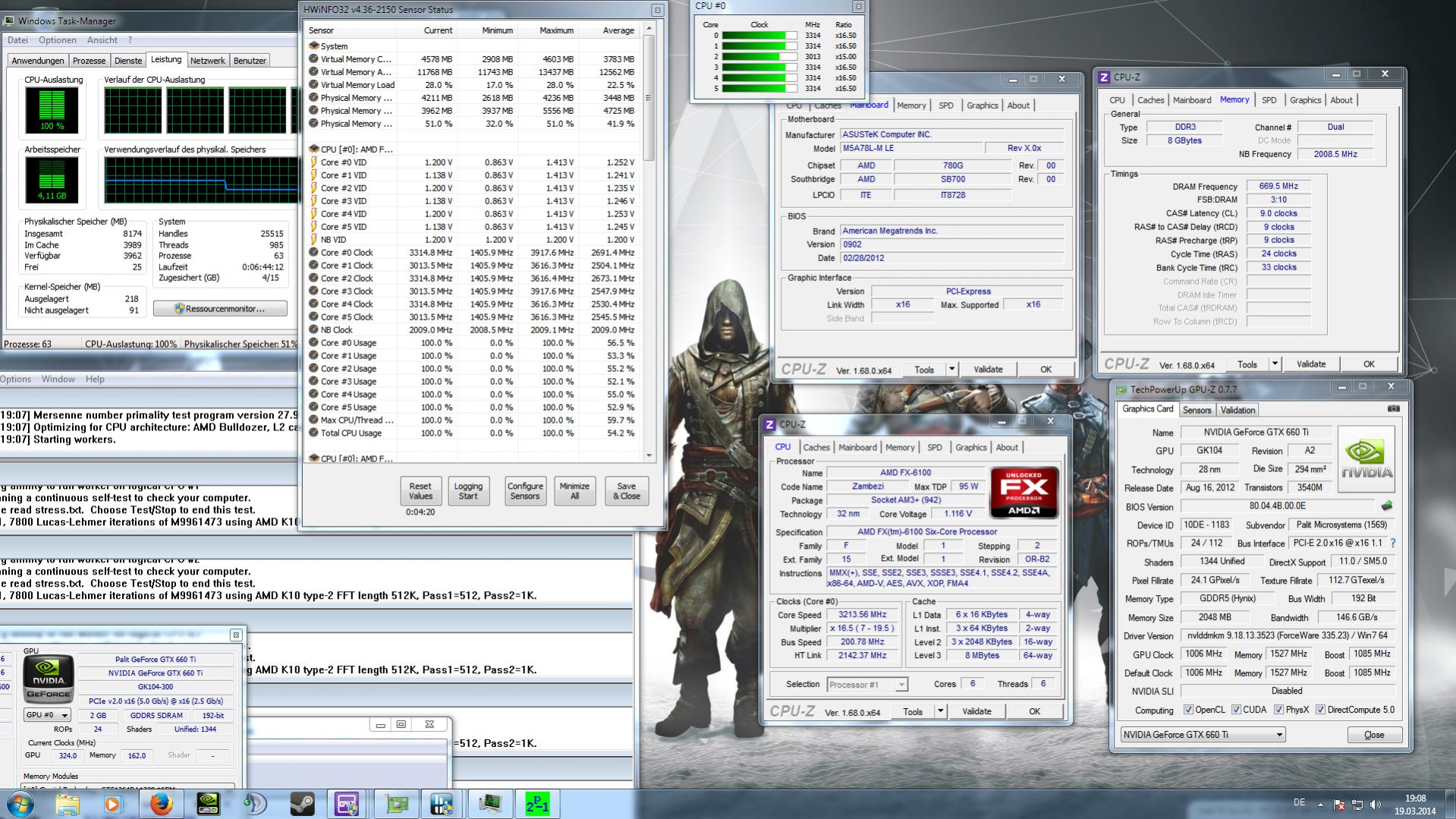Open the volume speaker icon in the tray
This screenshot has height=819, width=1456.
1376,805
